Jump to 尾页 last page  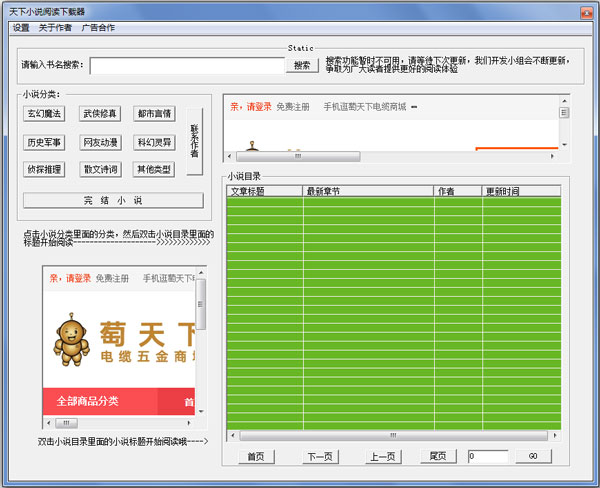437,456
